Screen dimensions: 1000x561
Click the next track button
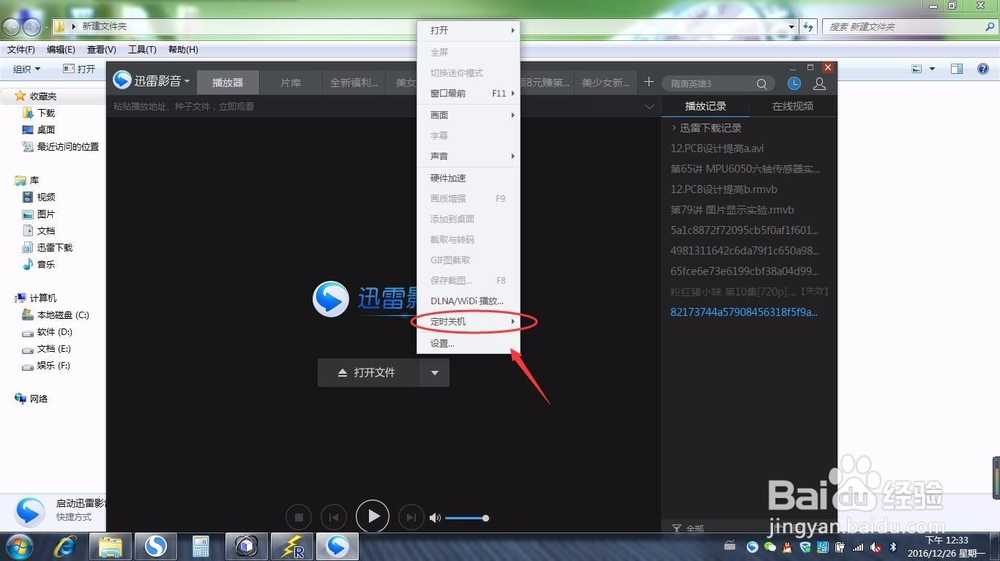point(411,518)
